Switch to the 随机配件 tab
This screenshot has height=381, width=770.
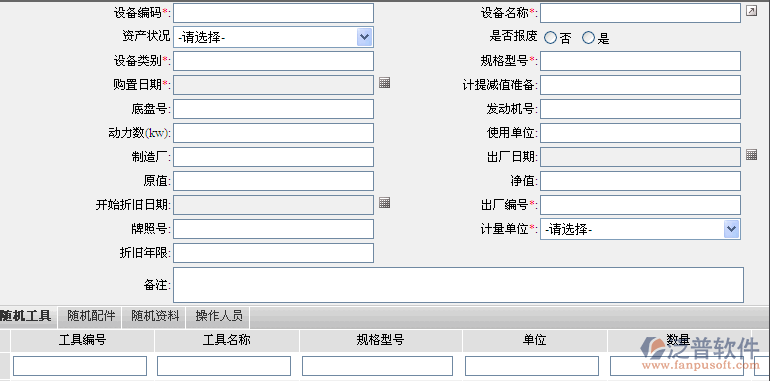coord(91,316)
